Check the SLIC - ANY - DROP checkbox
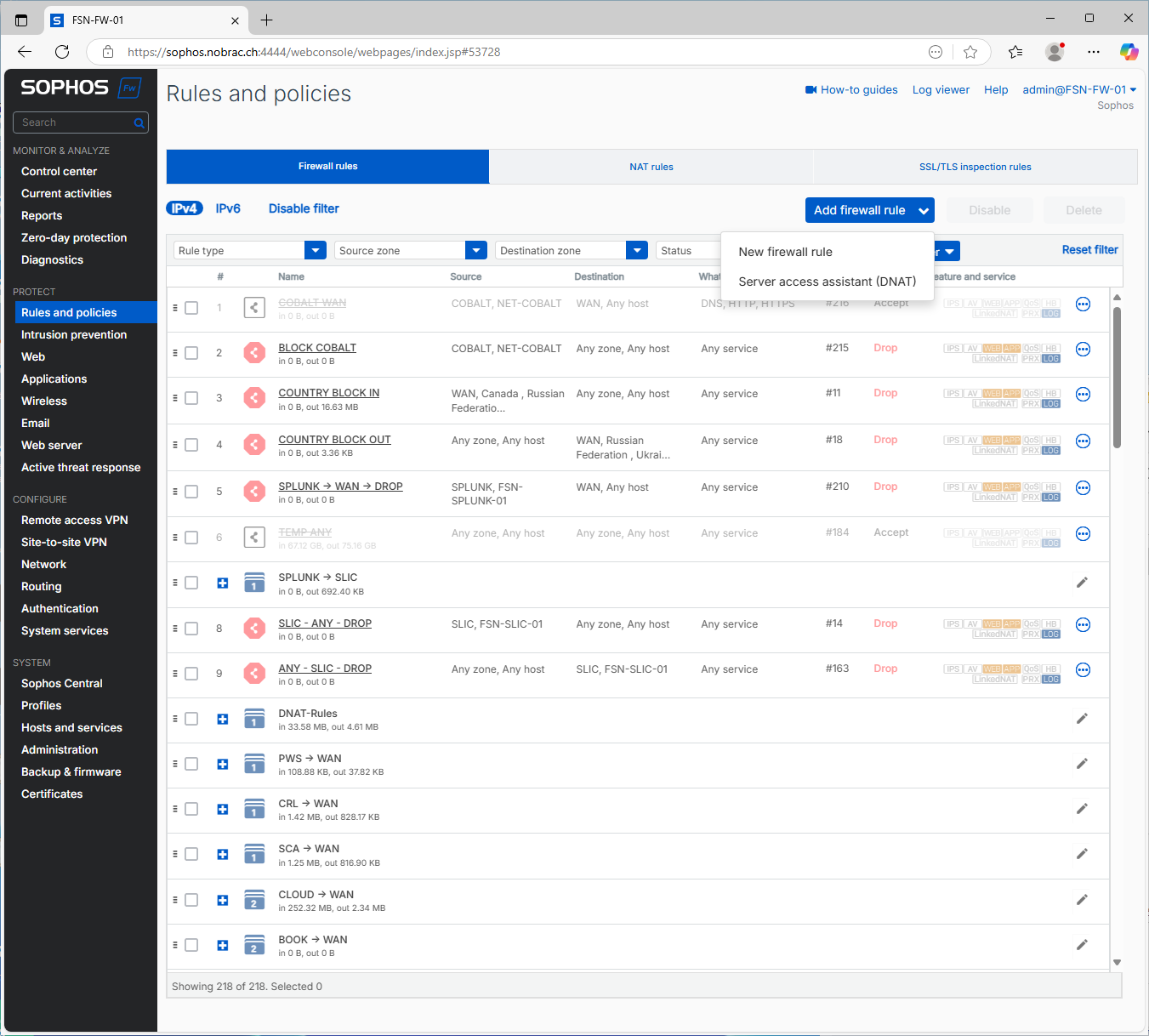Screen dimensions: 1149x1036 [191, 629]
